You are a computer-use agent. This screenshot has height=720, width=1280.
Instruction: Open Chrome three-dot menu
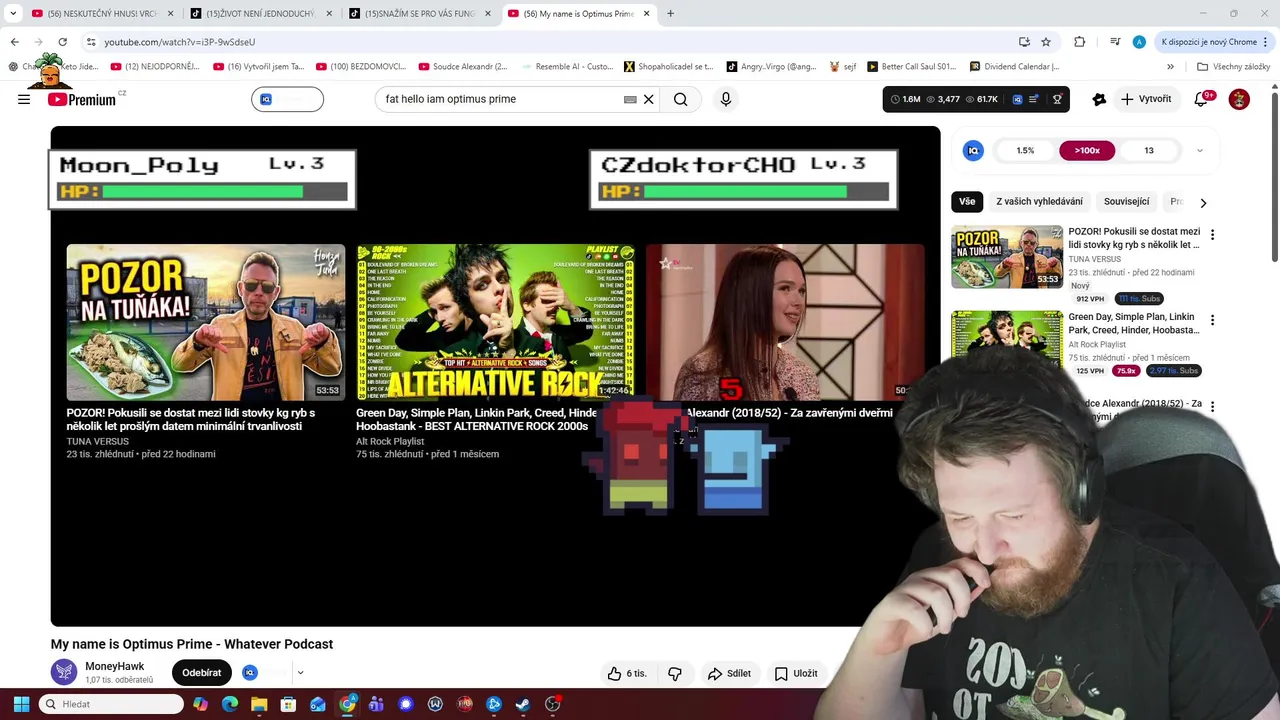(x=1265, y=42)
